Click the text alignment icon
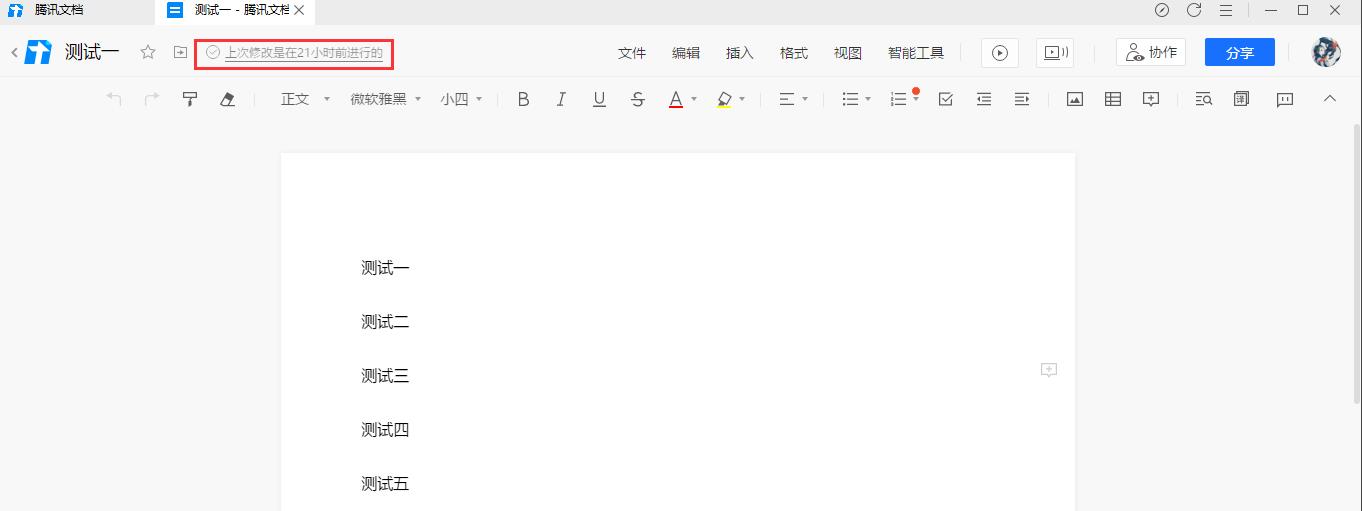 (787, 99)
